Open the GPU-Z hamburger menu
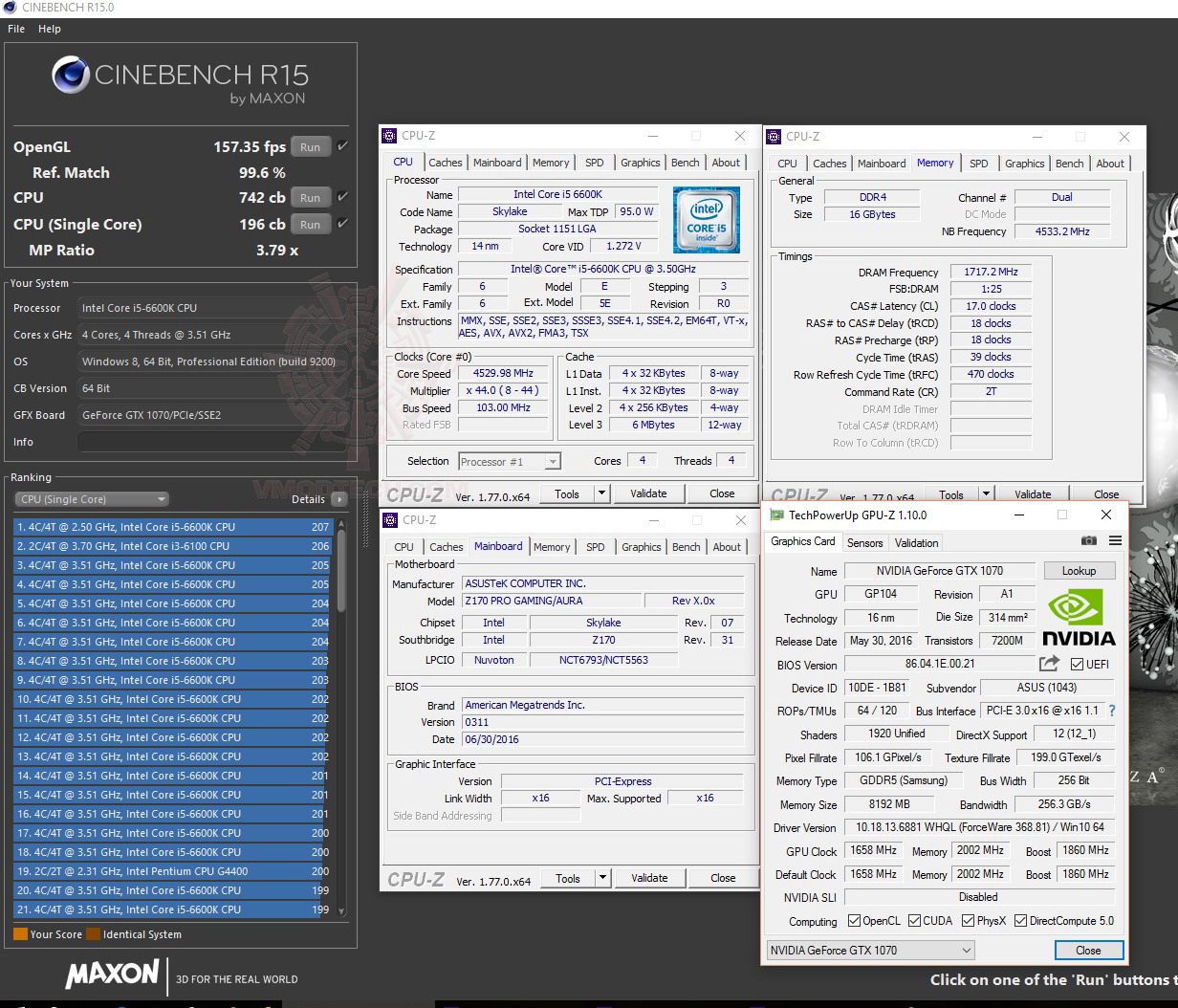 tap(1115, 541)
